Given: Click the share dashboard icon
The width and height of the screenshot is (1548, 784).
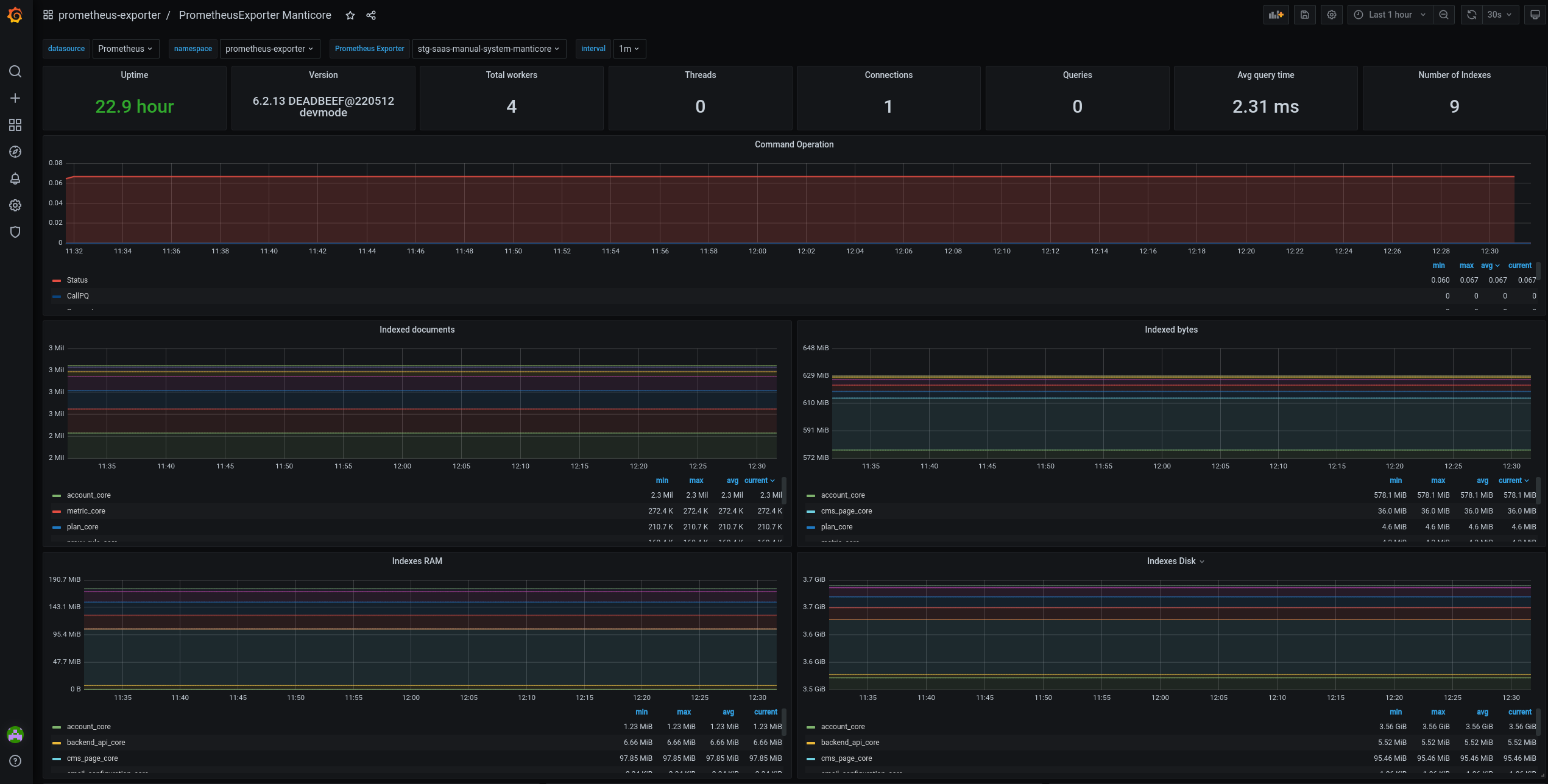Looking at the screenshot, I should point(371,15).
